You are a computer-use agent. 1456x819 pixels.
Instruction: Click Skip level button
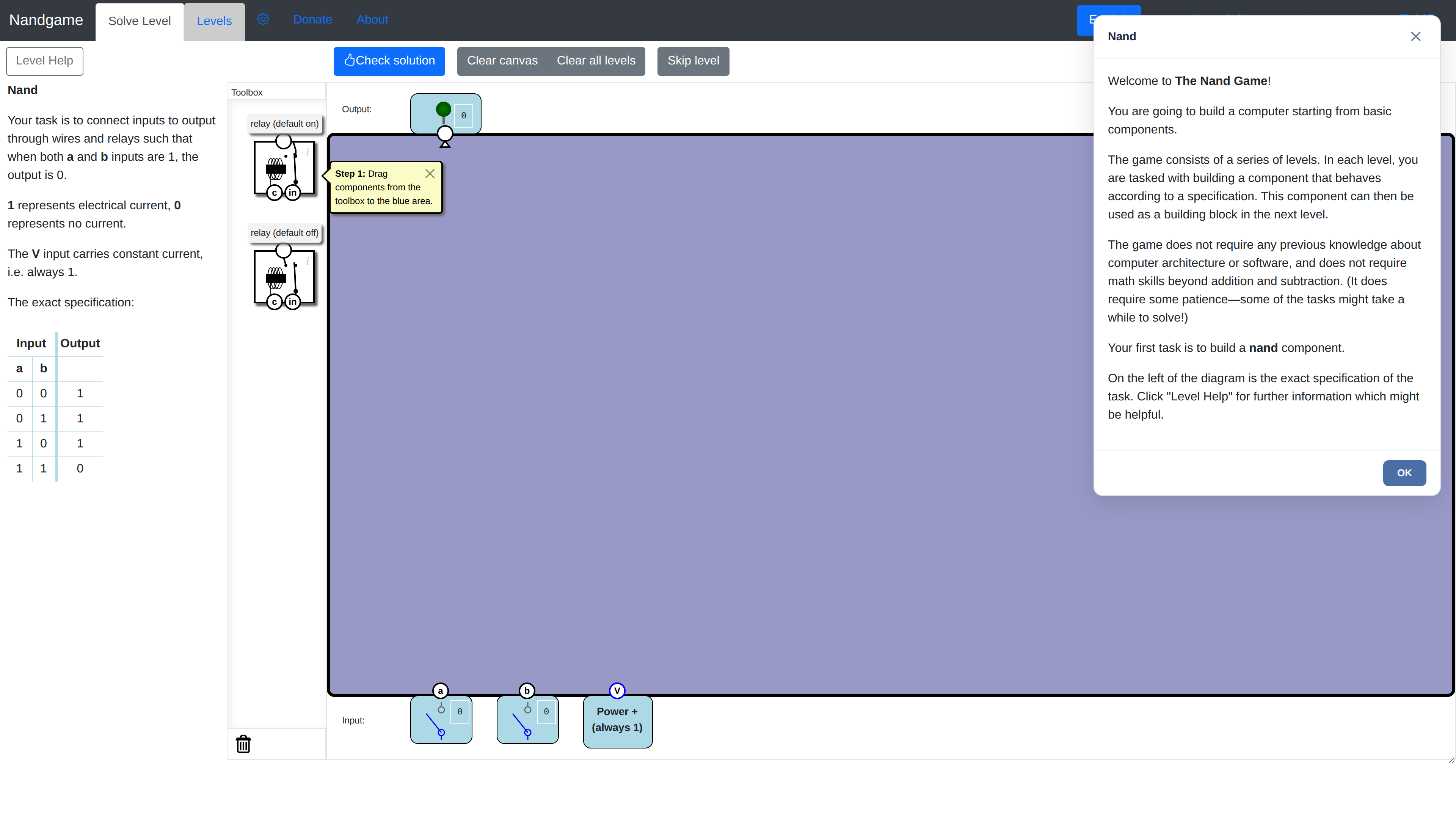pyautogui.click(x=693, y=61)
